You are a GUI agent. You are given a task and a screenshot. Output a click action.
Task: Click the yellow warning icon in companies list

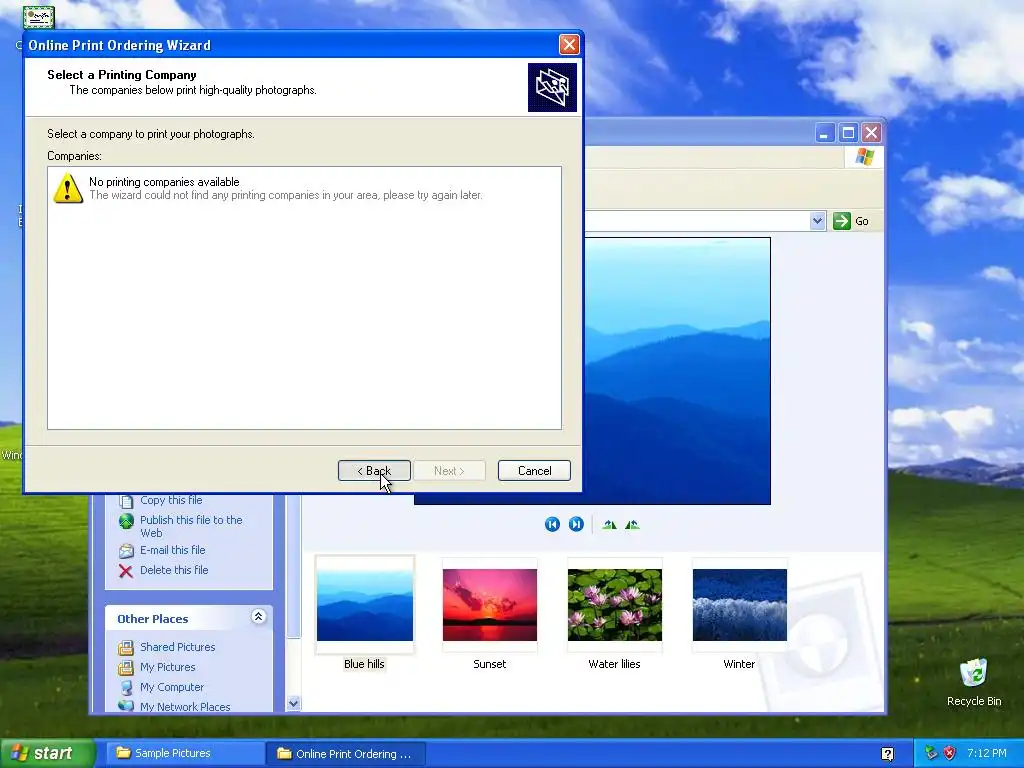pyautogui.click(x=68, y=188)
